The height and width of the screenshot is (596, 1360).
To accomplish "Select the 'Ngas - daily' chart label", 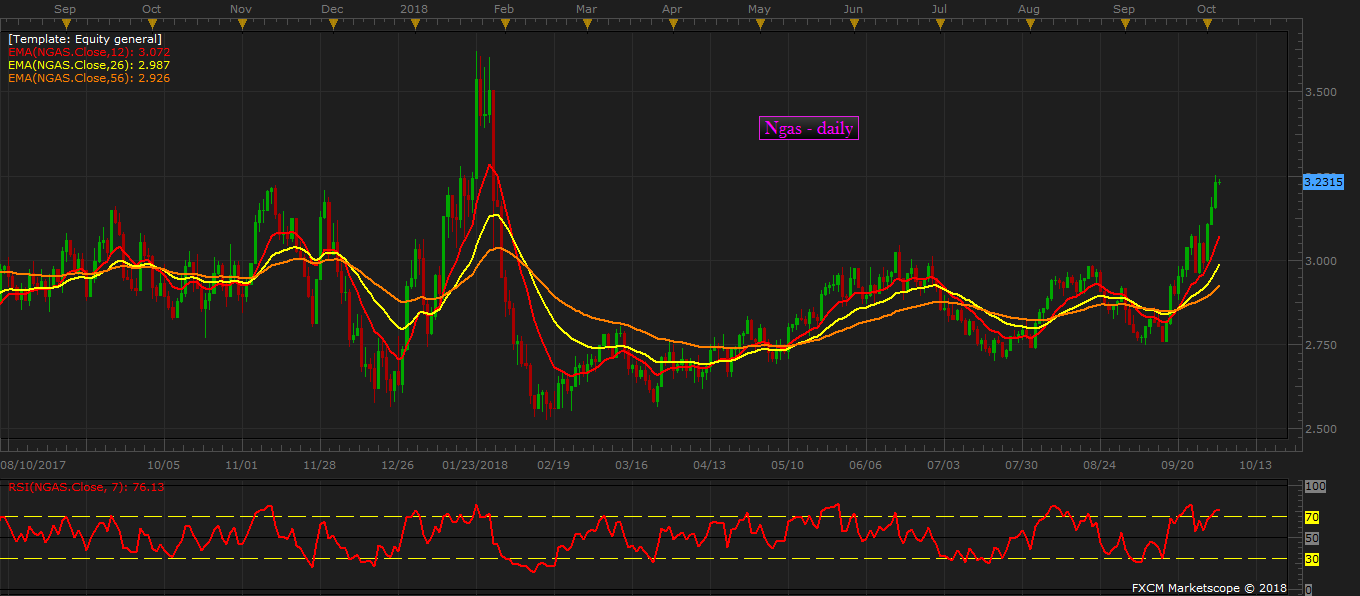I will pyautogui.click(x=809, y=128).
